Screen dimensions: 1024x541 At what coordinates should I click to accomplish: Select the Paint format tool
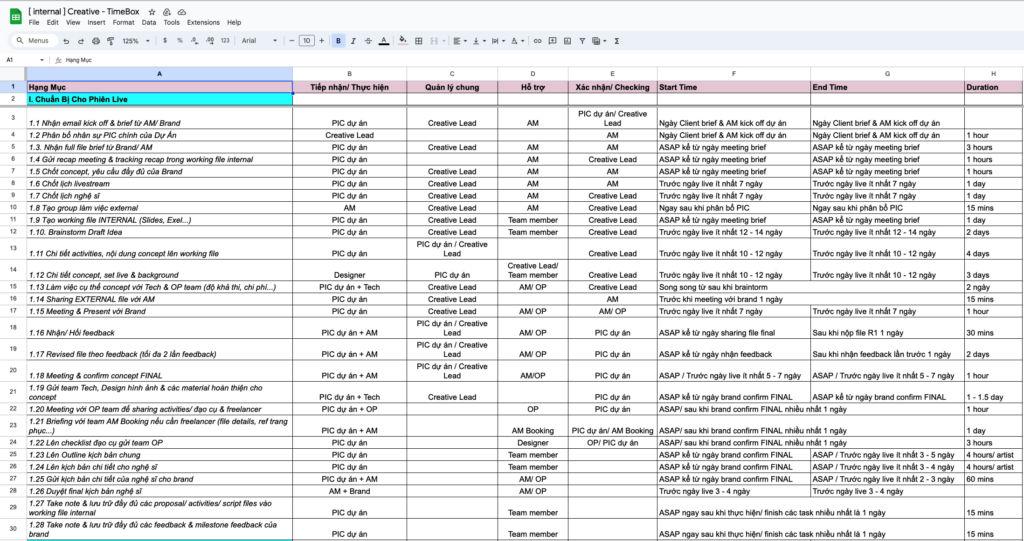[x=109, y=41]
